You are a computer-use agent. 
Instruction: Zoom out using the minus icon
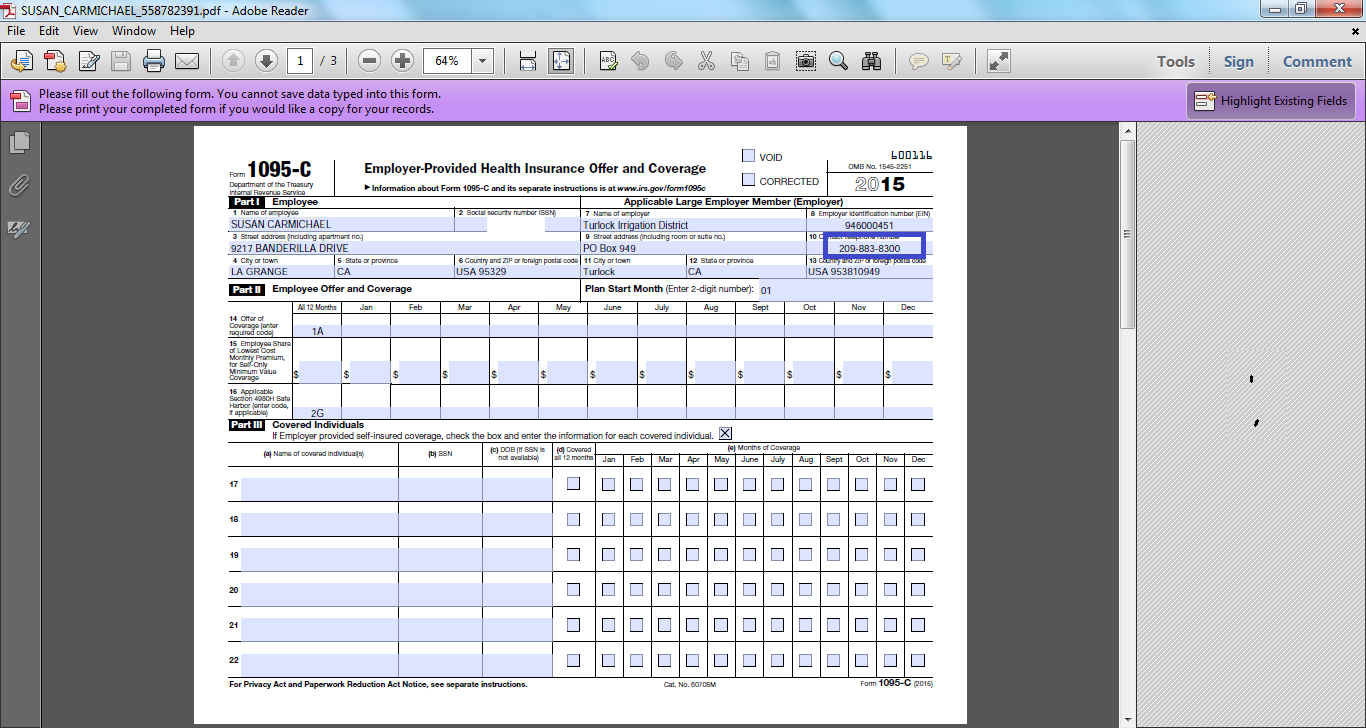(369, 61)
